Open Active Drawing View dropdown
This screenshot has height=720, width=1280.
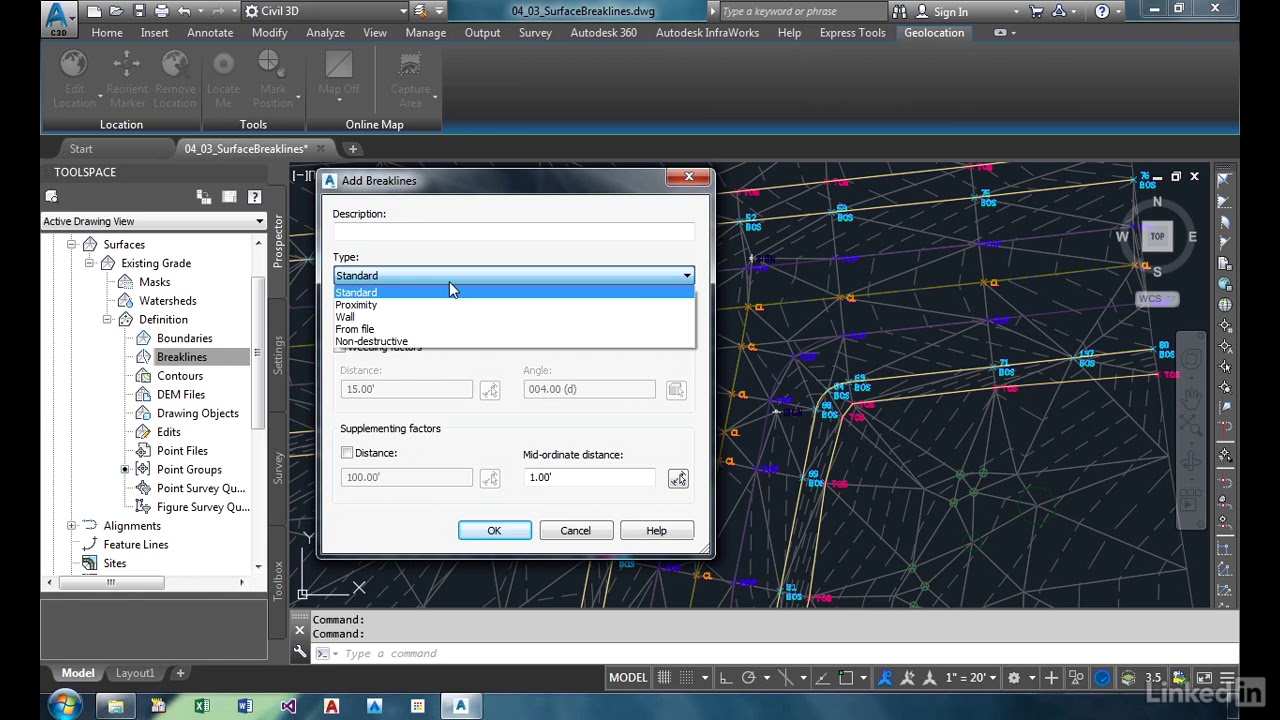(x=154, y=221)
